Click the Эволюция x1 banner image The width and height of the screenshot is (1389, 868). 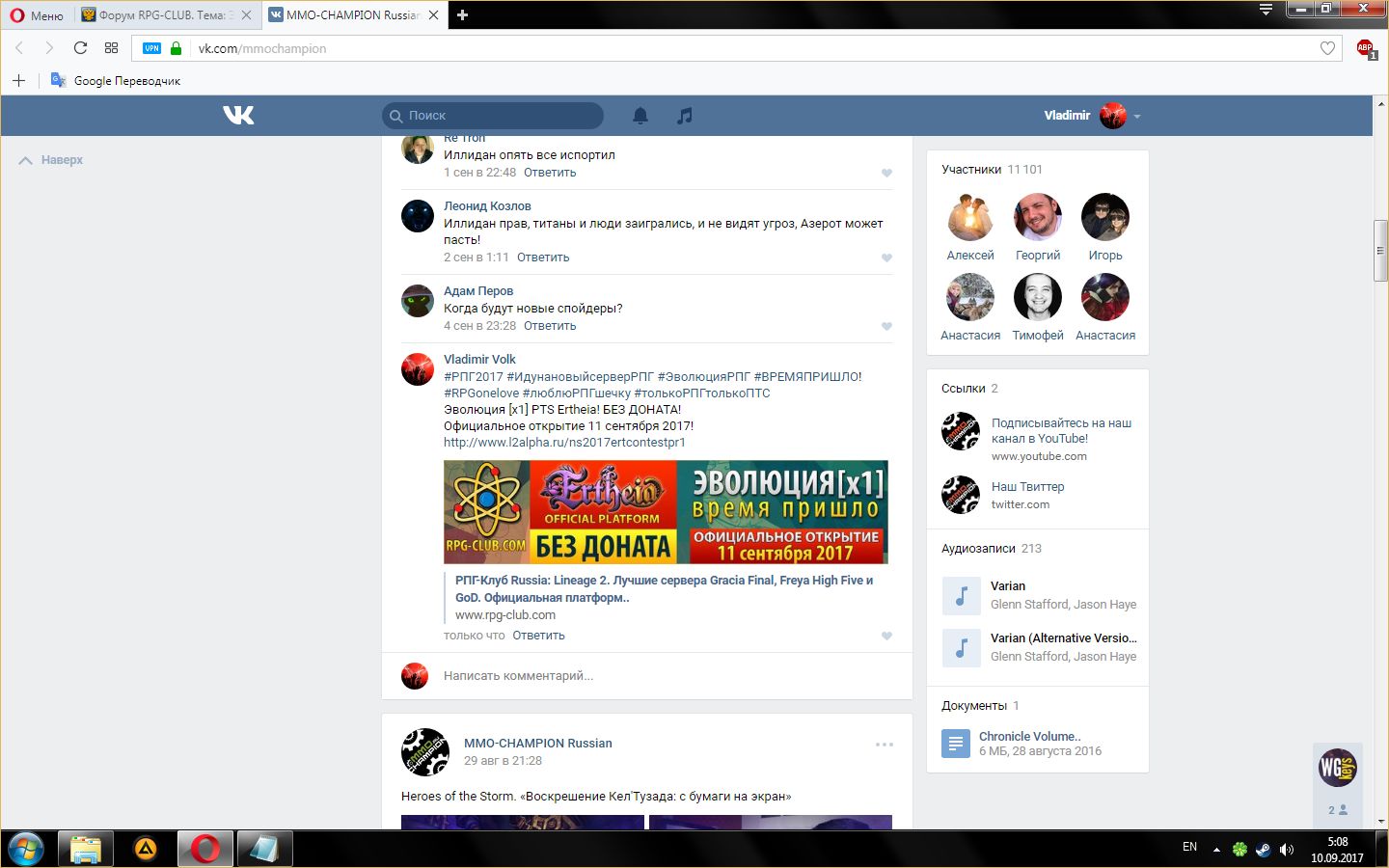click(666, 512)
